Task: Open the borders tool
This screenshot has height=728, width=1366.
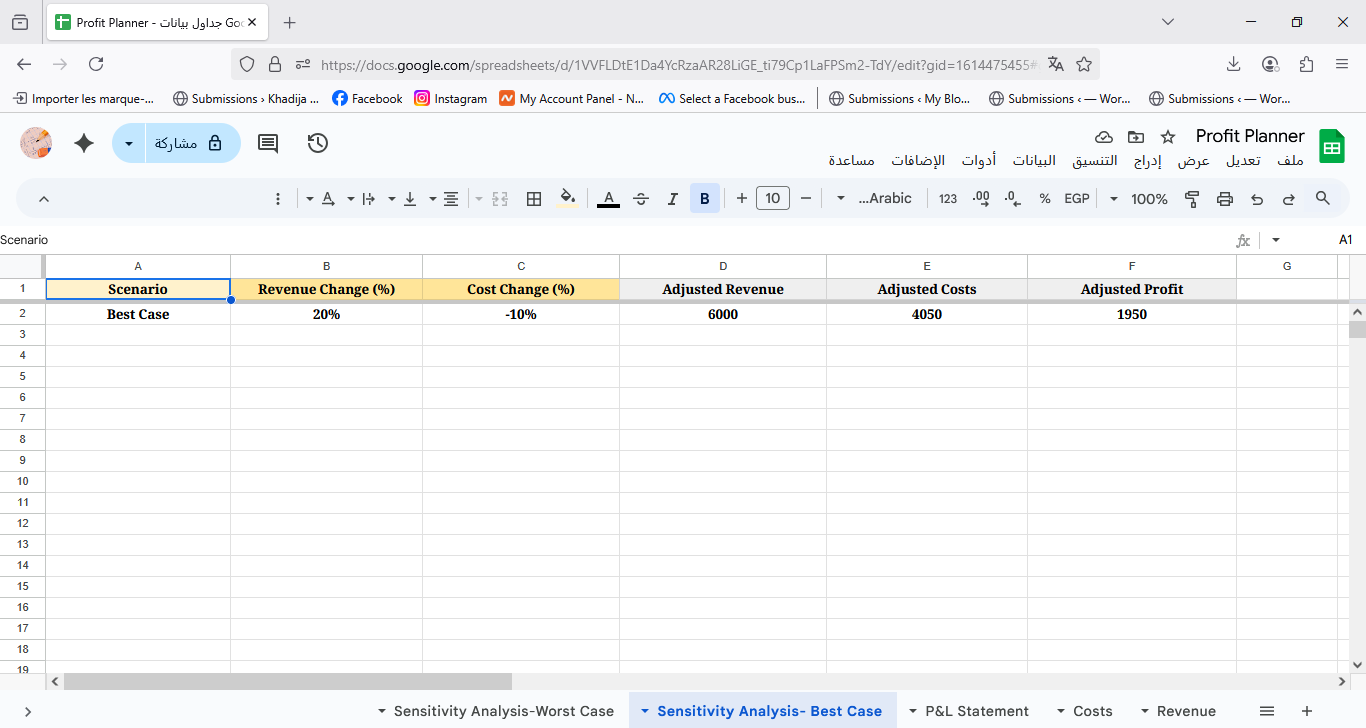Action: tap(534, 199)
